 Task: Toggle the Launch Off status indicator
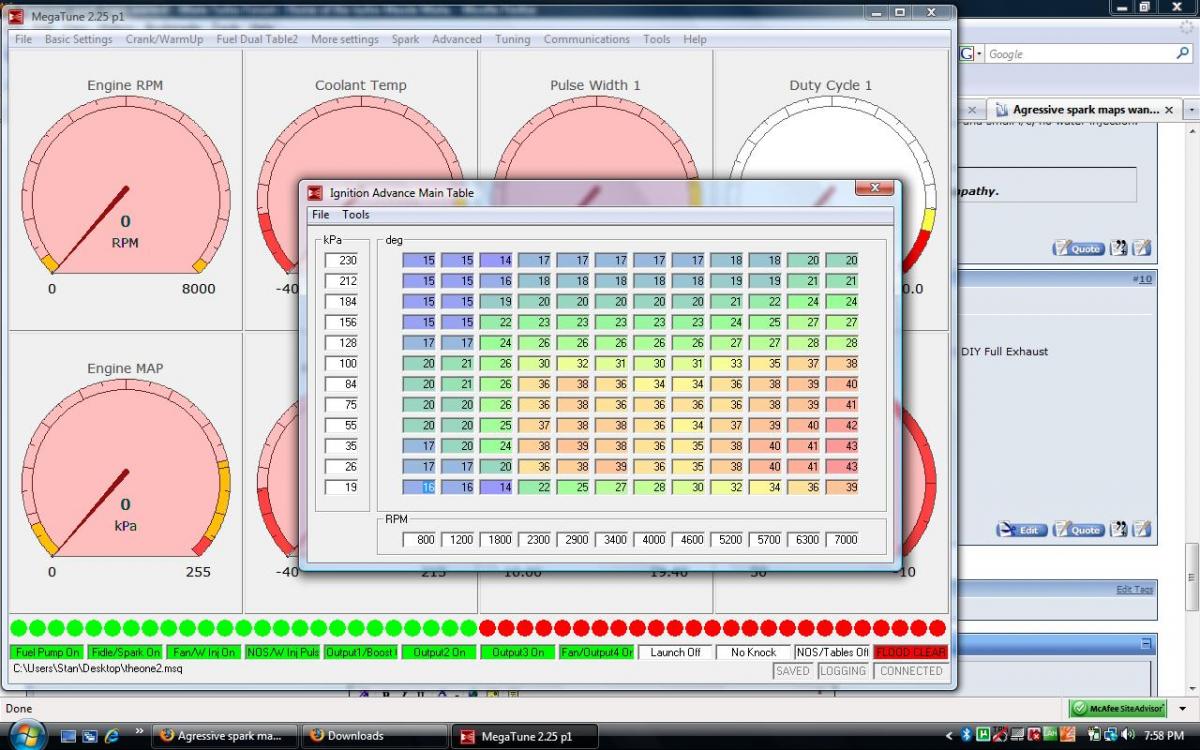point(675,652)
